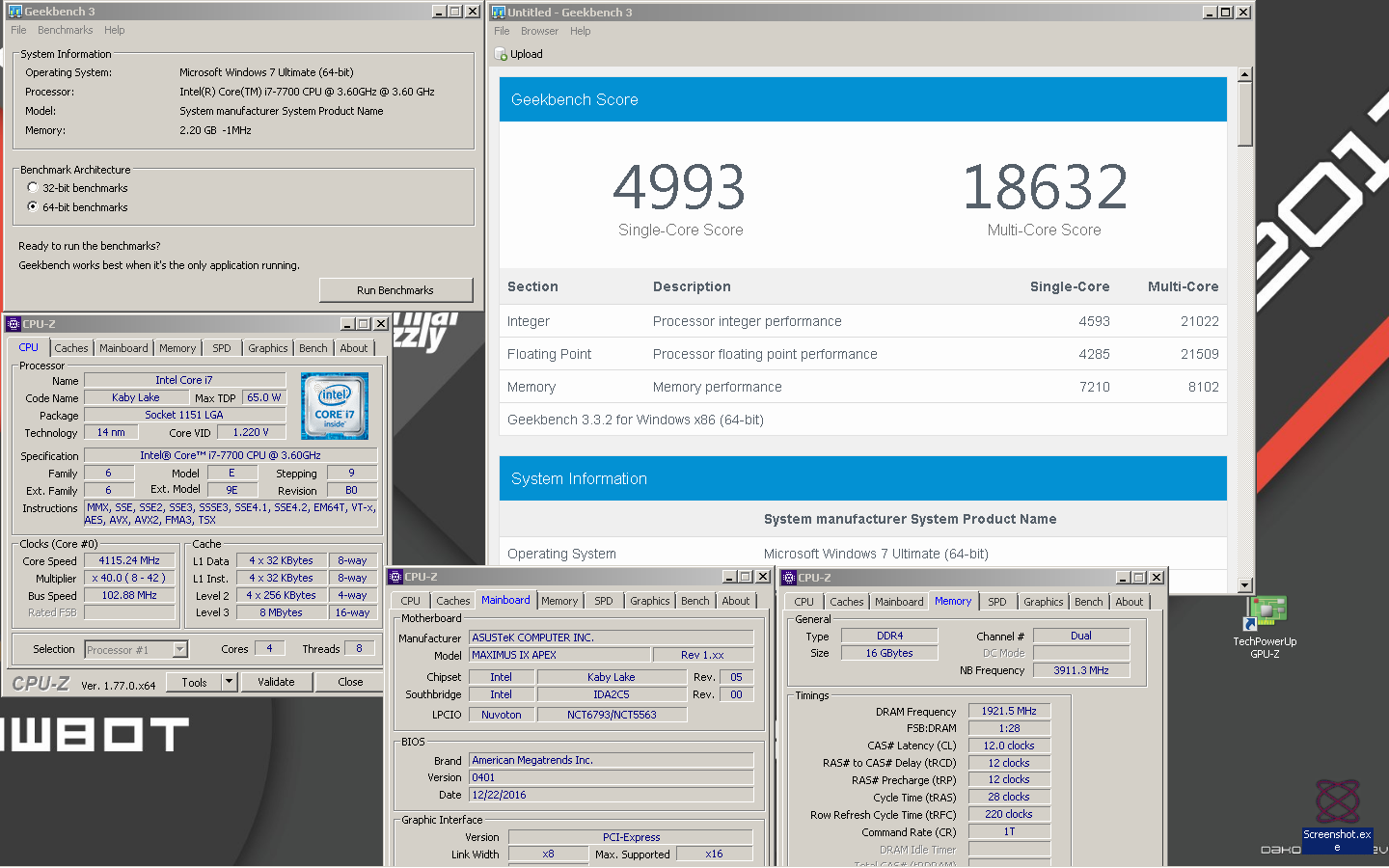Click Core Speed value 4115.24 MHz
1389x868 pixels.
(129, 560)
